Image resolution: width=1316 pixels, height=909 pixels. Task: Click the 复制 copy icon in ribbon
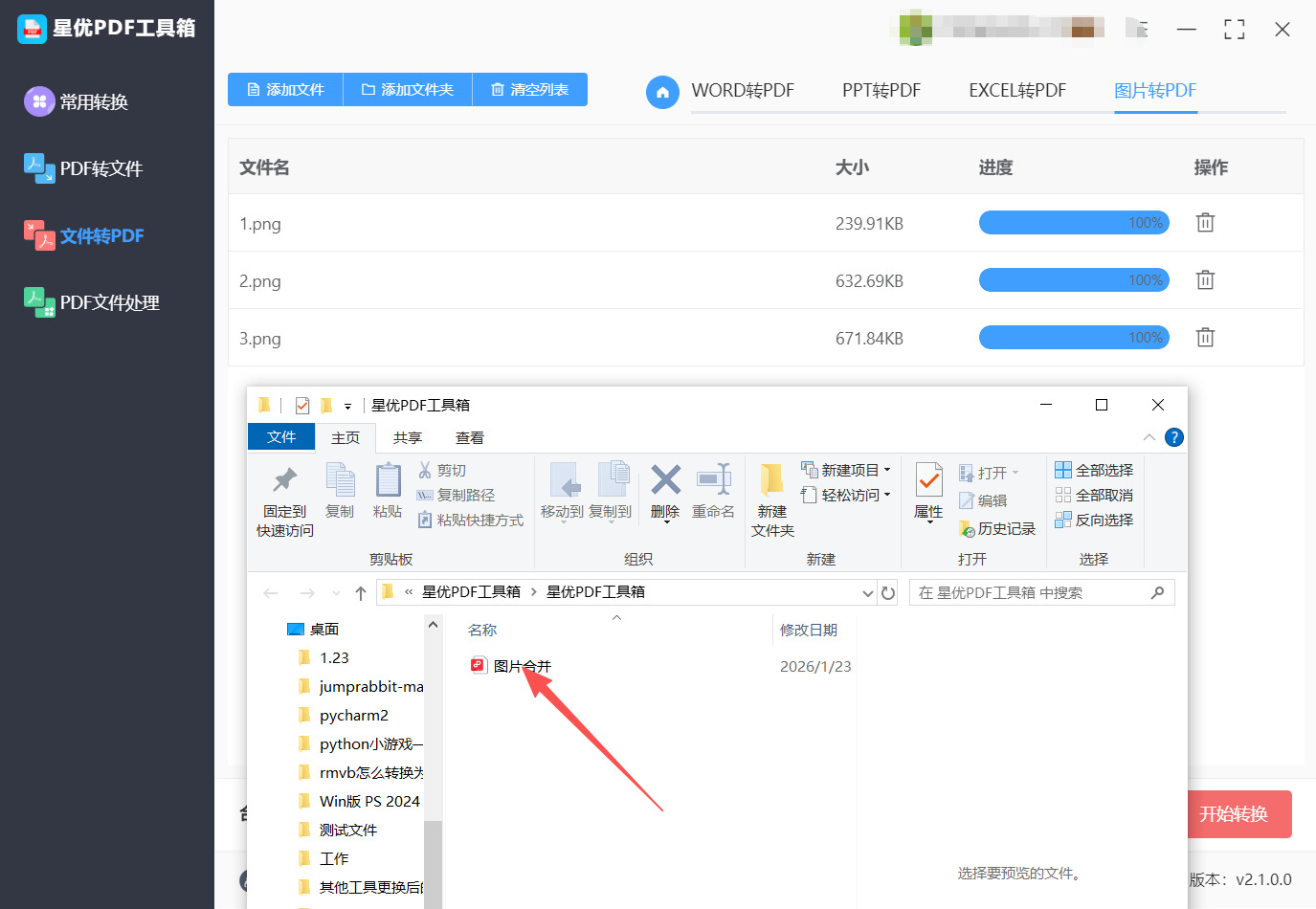(x=340, y=492)
